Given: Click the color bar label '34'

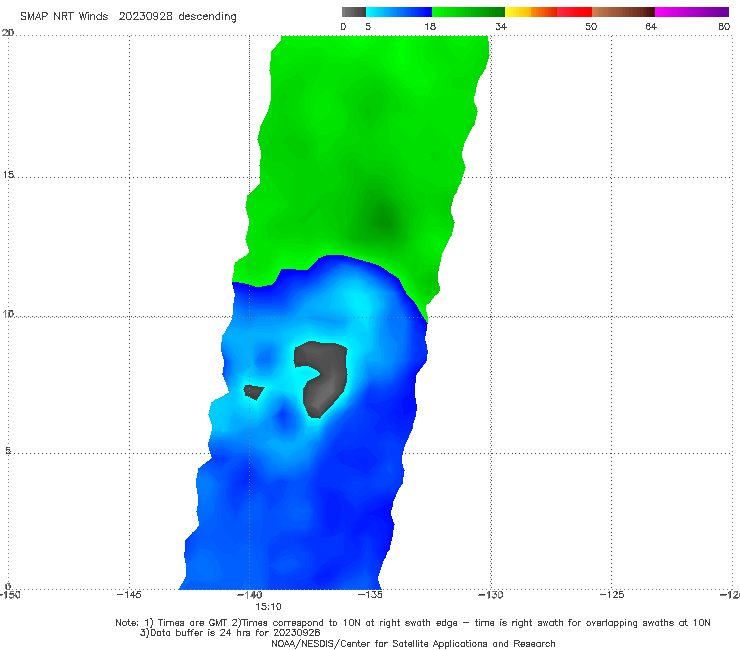Looking at the screenshot, I should pos(501,26).
